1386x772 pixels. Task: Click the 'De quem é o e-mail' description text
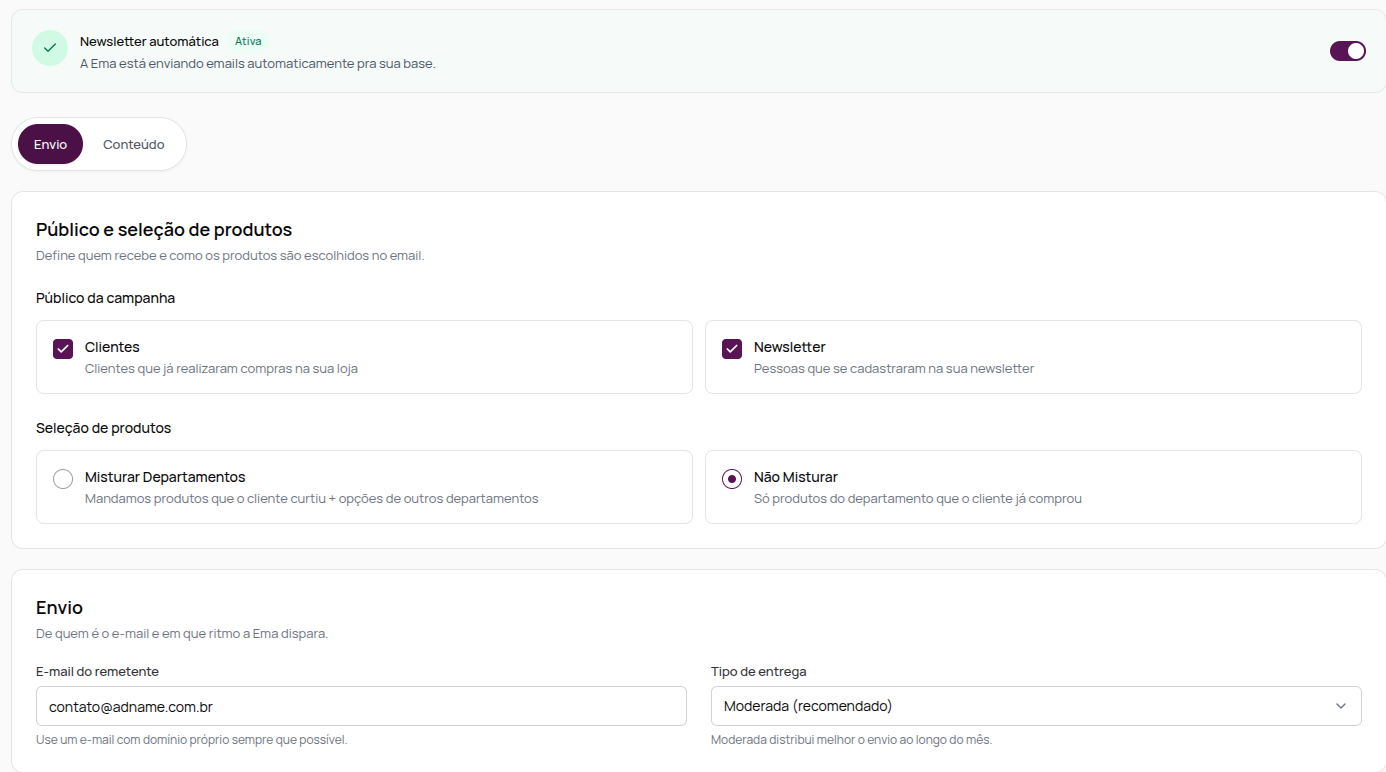[x=182, y=634]
